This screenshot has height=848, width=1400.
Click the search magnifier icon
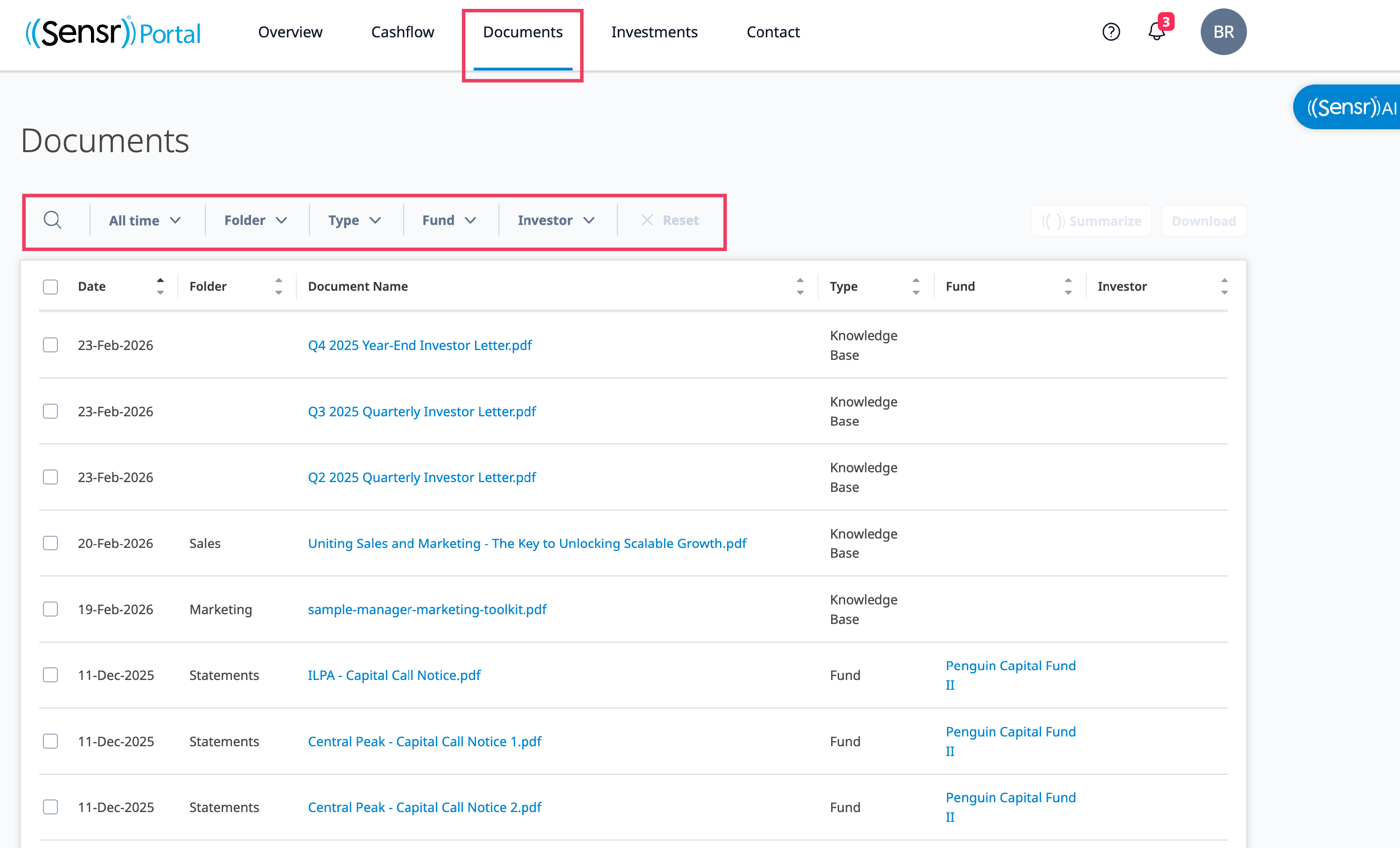[x=52, y=220]
